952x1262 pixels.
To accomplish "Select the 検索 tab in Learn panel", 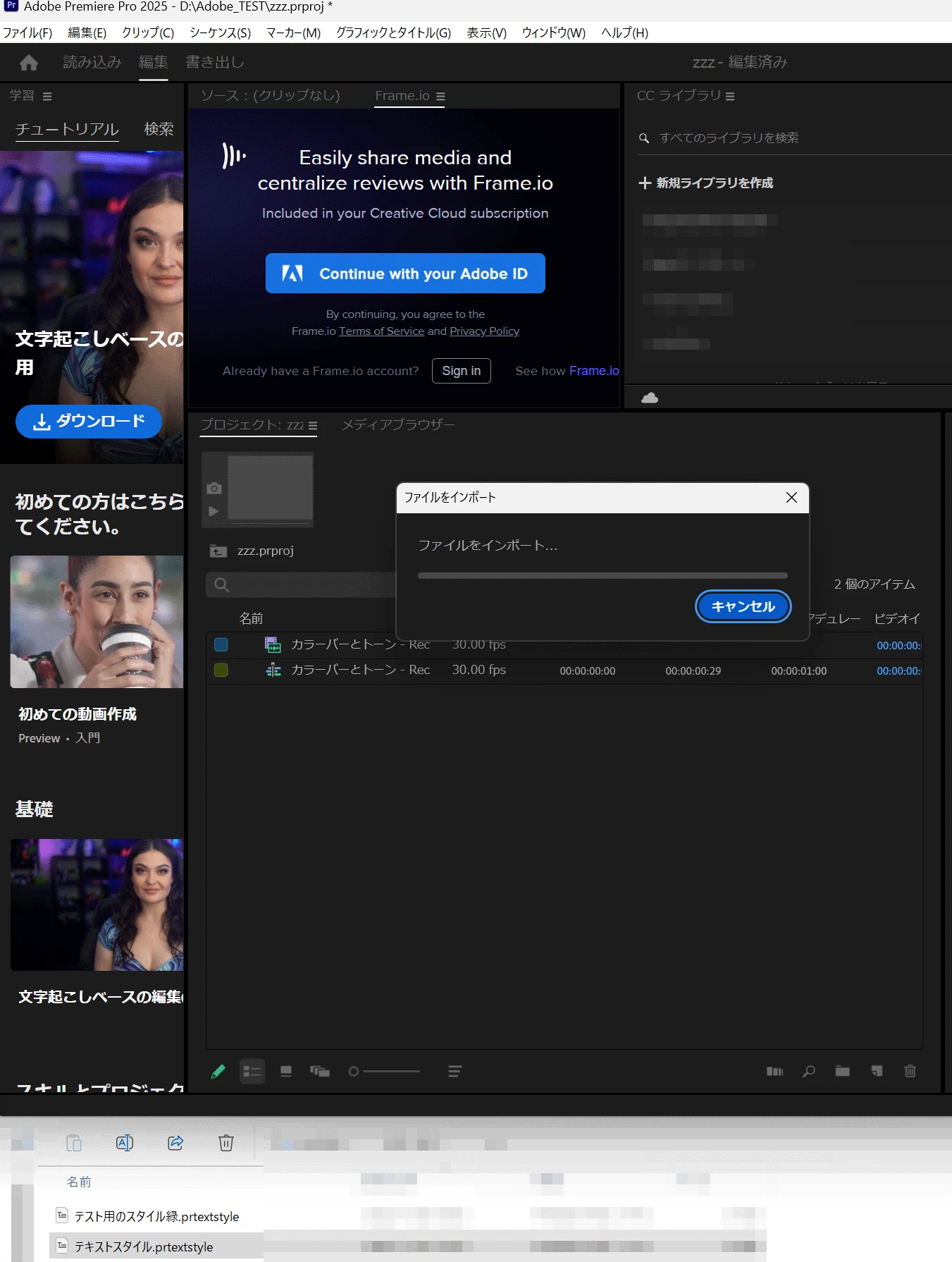I will [x=159, y=130].
